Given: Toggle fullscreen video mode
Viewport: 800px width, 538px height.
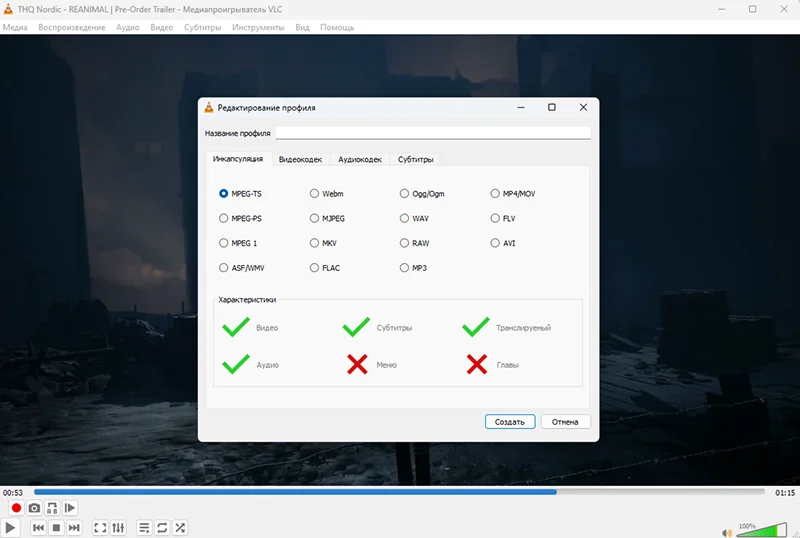Looking at the screenshot, I should point(100,527).
